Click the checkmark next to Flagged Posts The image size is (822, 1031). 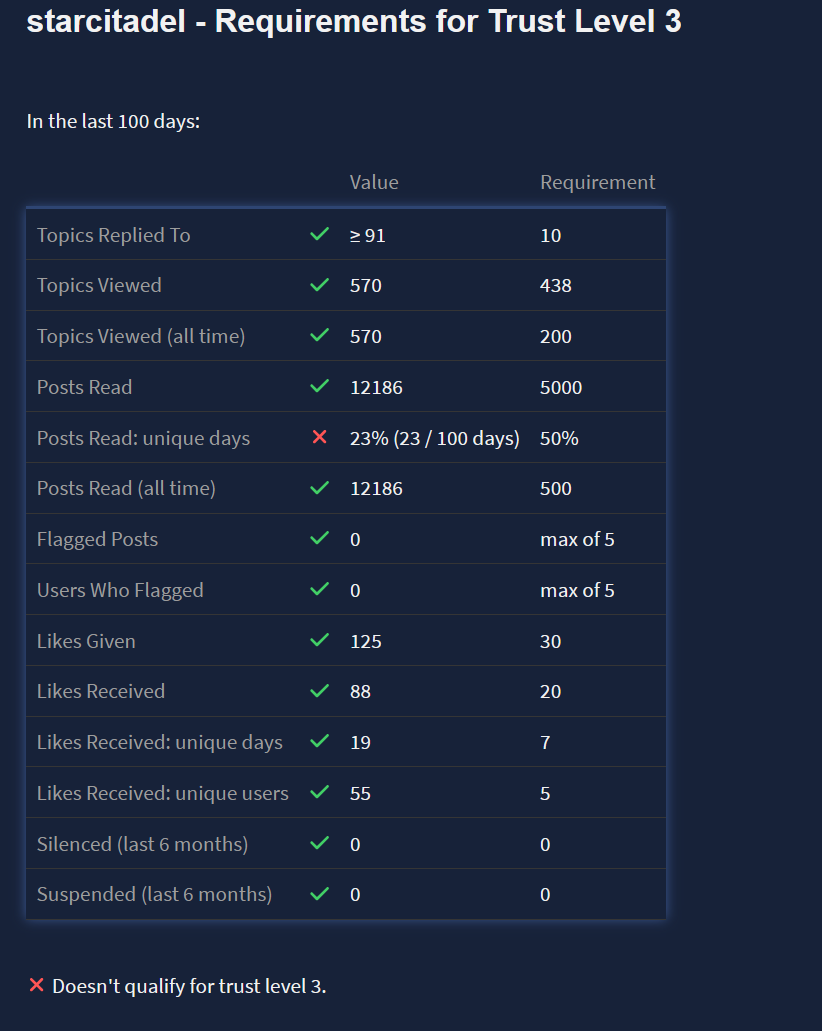pos(320,539)
